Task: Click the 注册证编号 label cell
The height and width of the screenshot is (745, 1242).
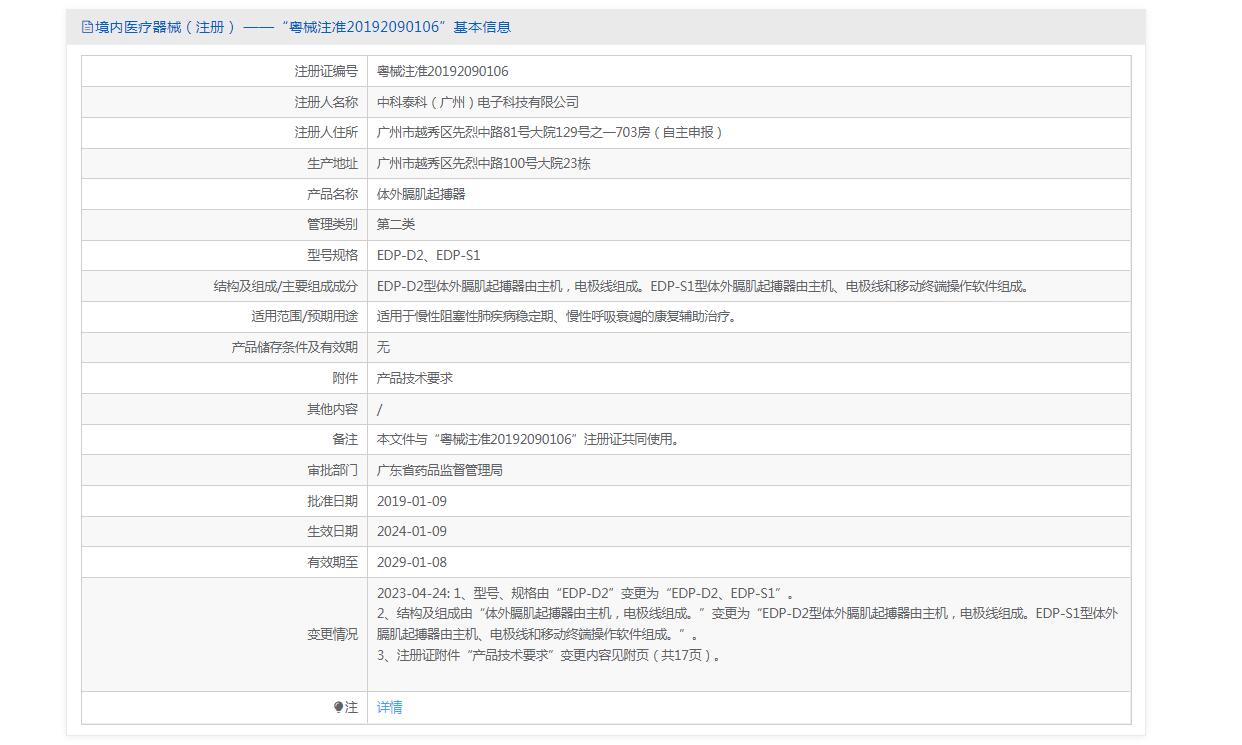Action: (x=326, y=71)
